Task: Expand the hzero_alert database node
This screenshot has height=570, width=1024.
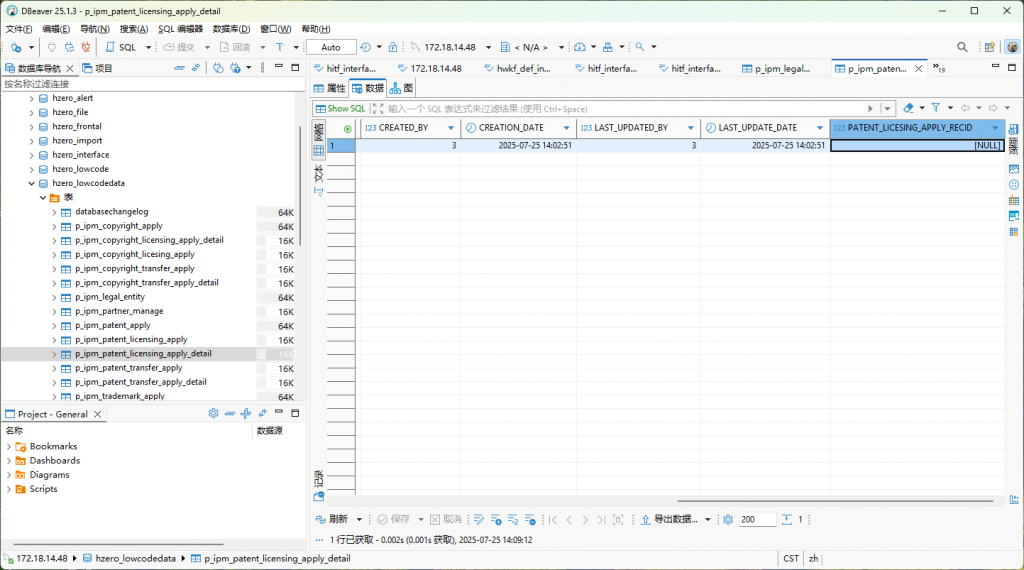Action: [31, 98]
